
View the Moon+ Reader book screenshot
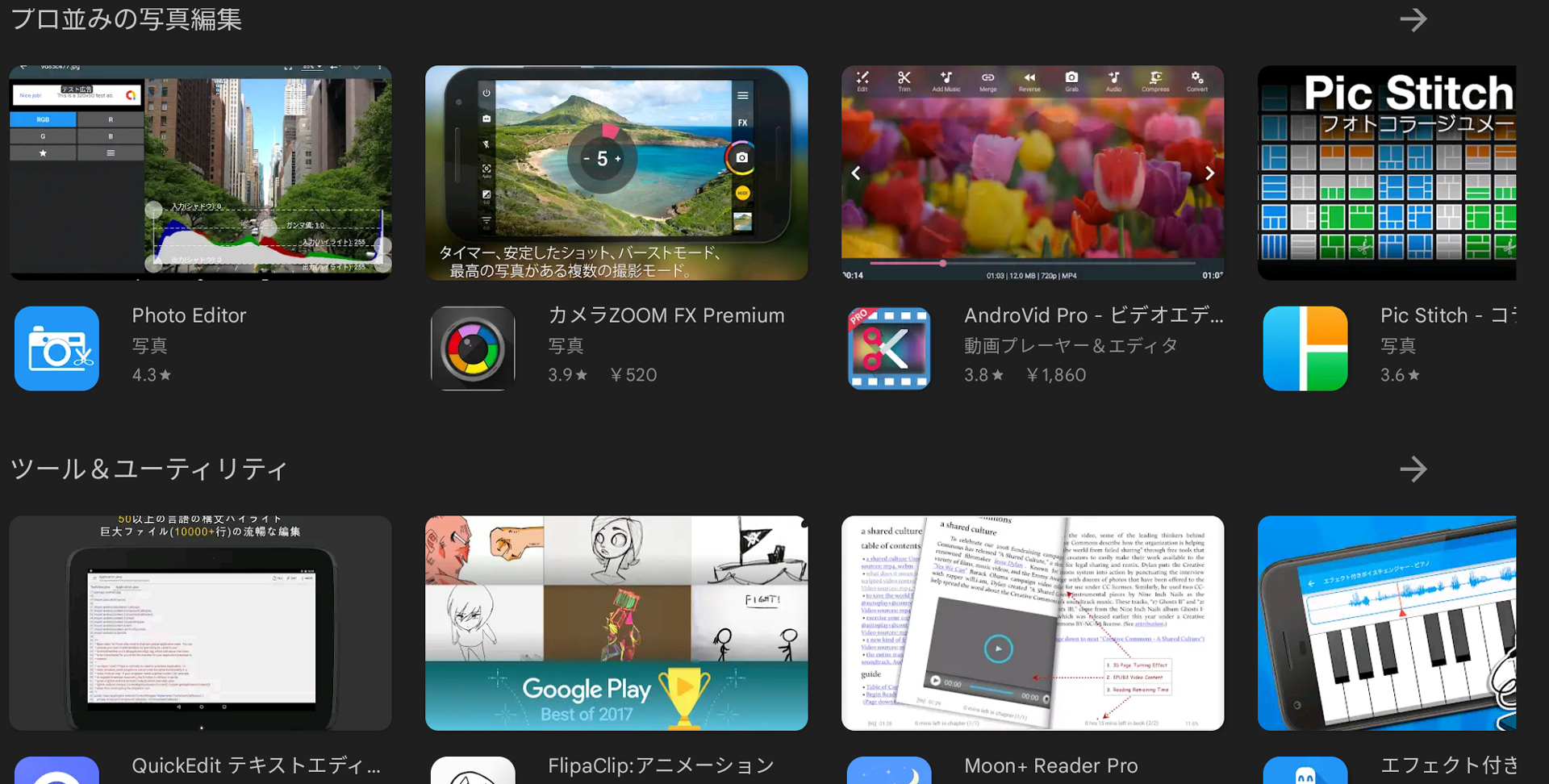coord(1033,623)
